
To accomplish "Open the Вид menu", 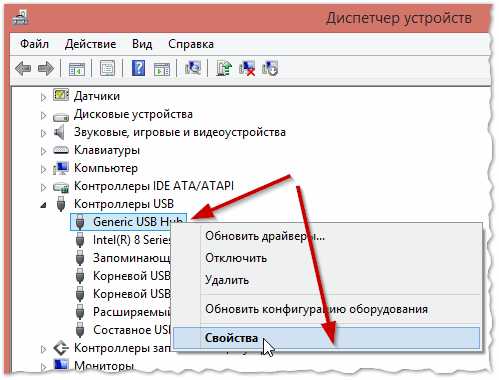I will click(x=142, y=44).
